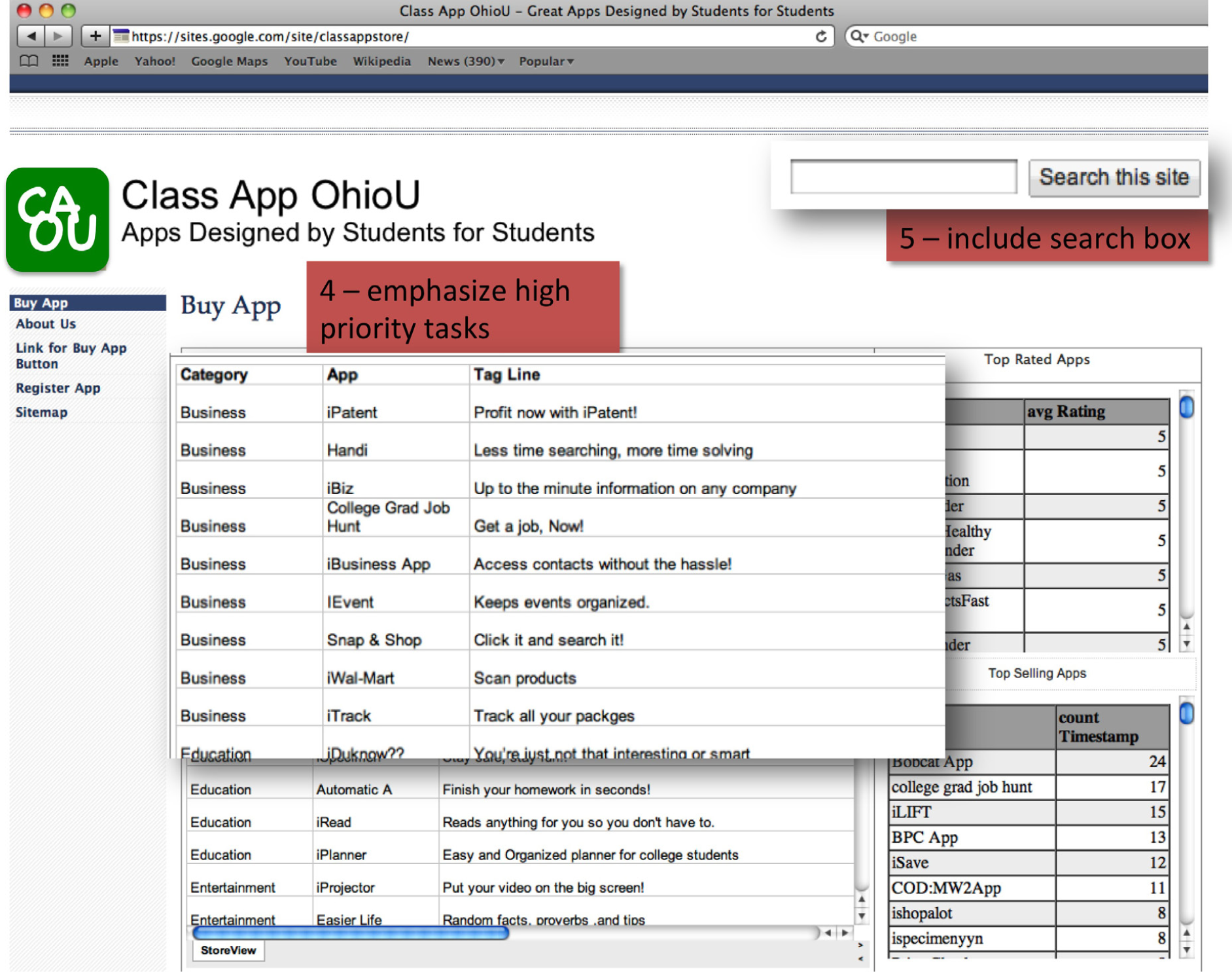Viewport: 1232px width, 972px height.
Task: Click the browser Back arrow button
Action: [31, 36]
